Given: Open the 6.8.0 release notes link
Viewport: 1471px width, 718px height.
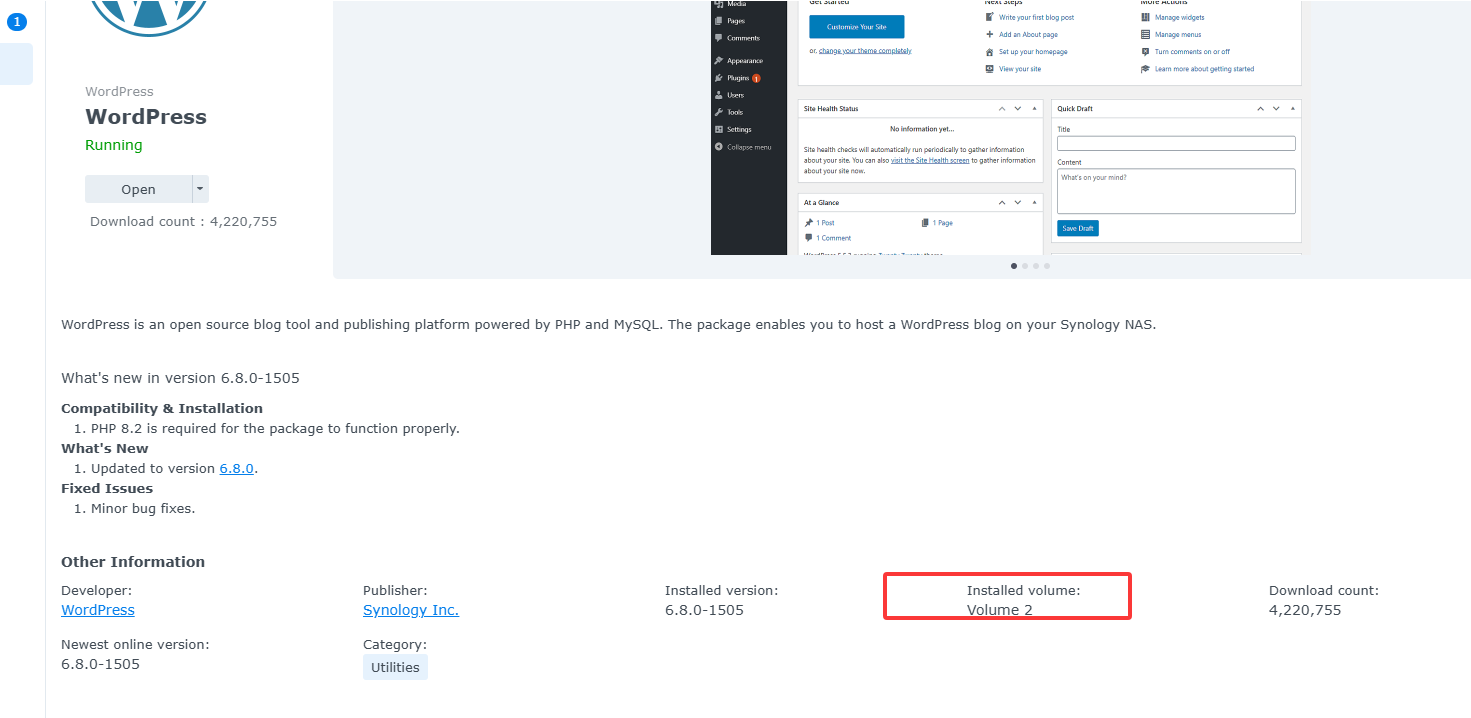Looking at the screenshot, I should tap(237, 468).
